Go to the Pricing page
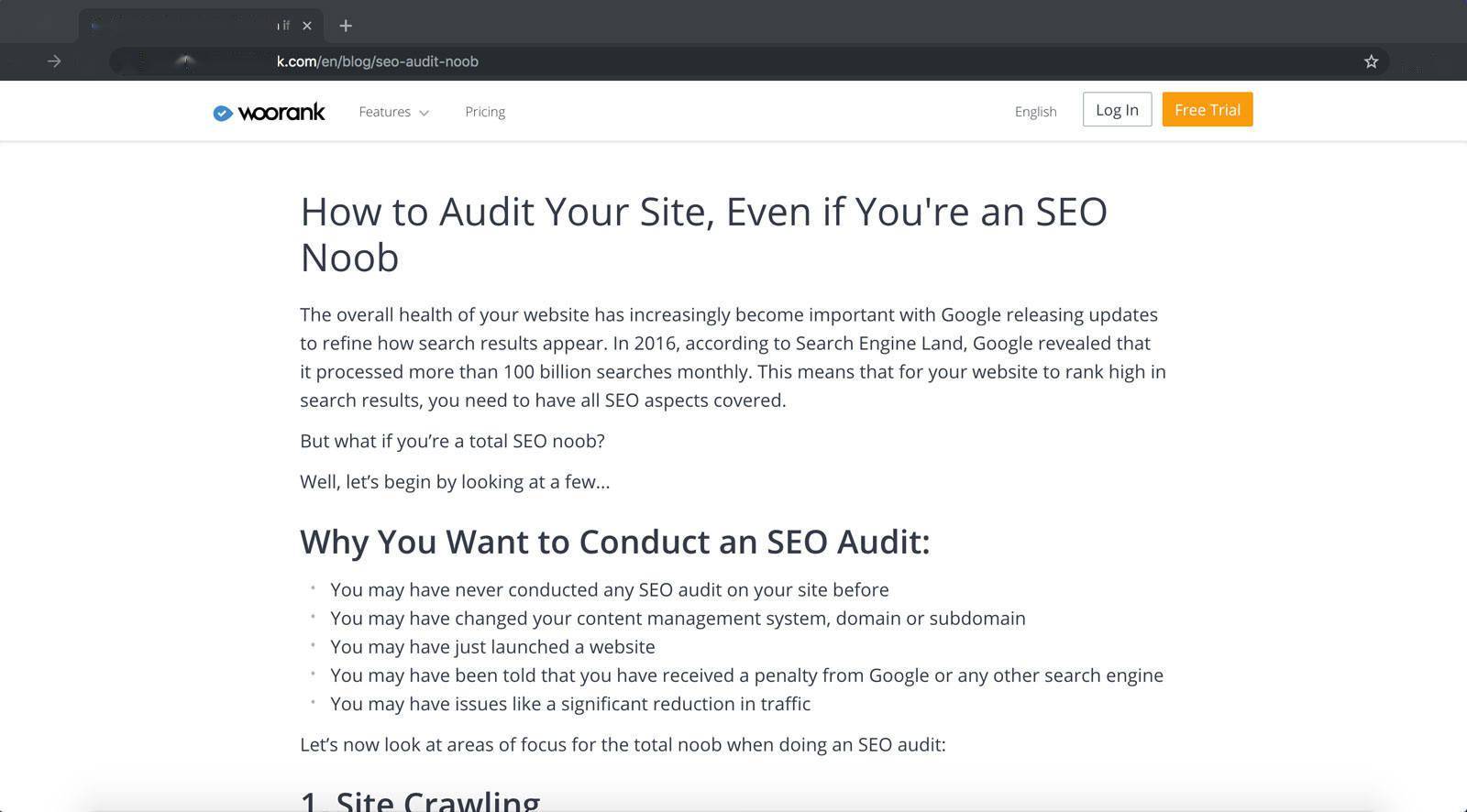The image size is (1467, 812). pyautogui.click(x=485, y=112)
